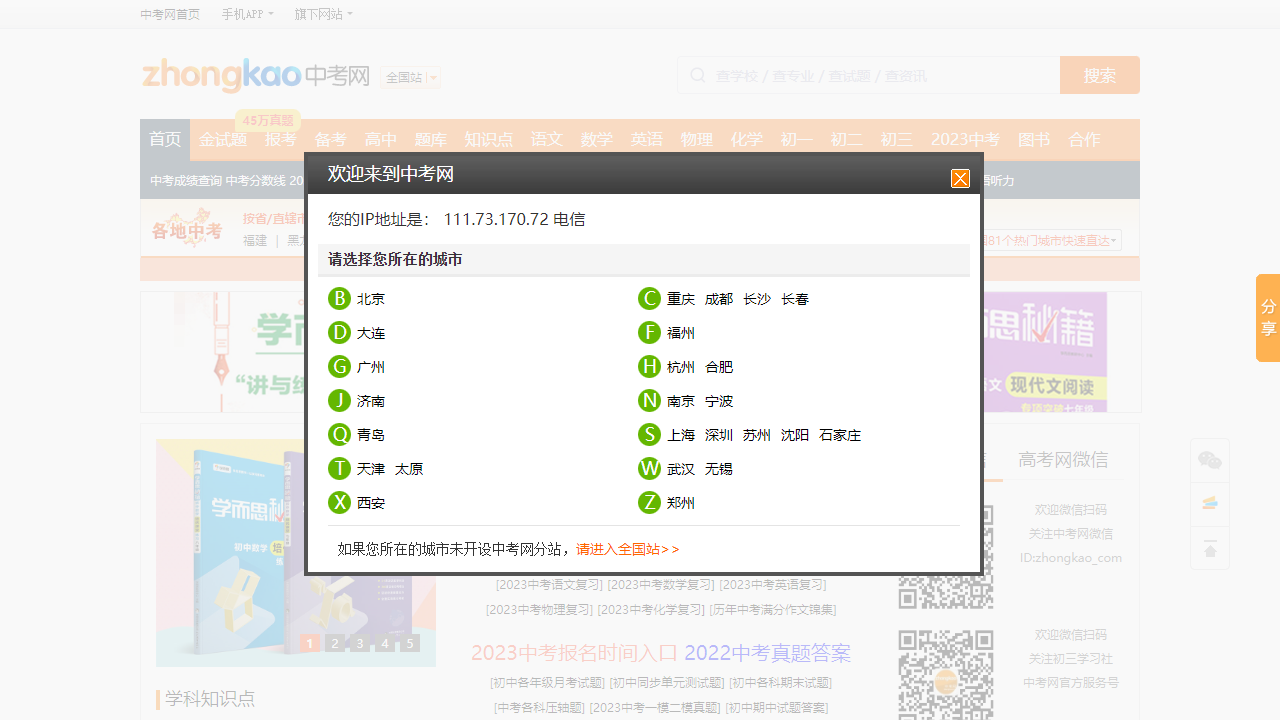Click the search input field
This screenshot has width=1280, height=720.
point(869,75)
